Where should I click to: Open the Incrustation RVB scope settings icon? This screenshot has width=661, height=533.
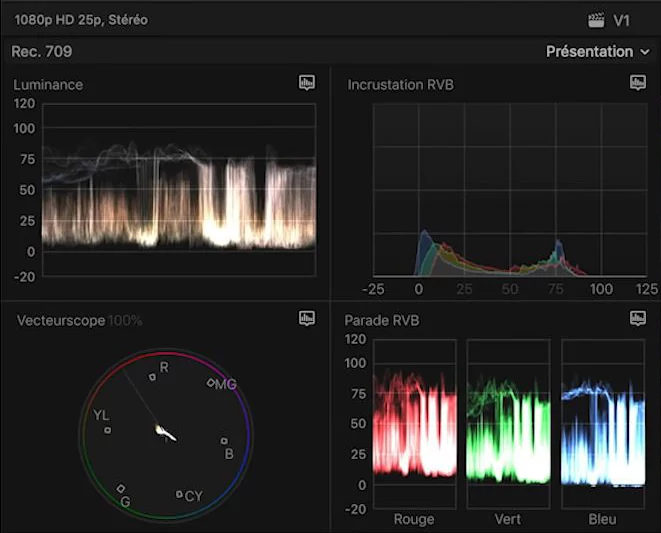pos(638,82)
